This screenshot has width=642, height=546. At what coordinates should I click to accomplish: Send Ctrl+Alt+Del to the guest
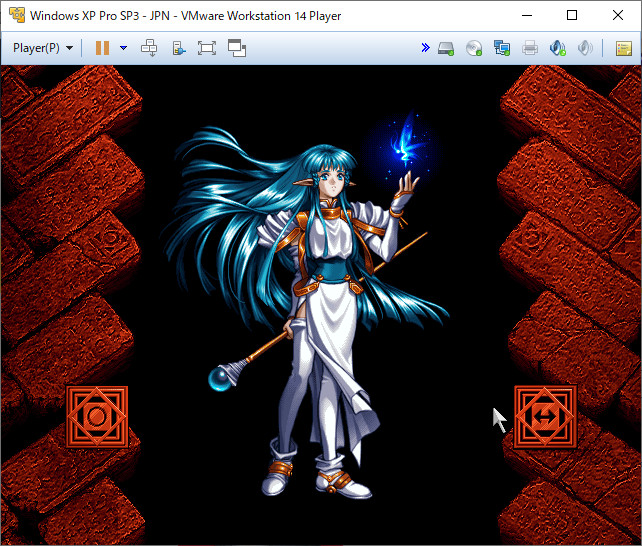point(149,48)
